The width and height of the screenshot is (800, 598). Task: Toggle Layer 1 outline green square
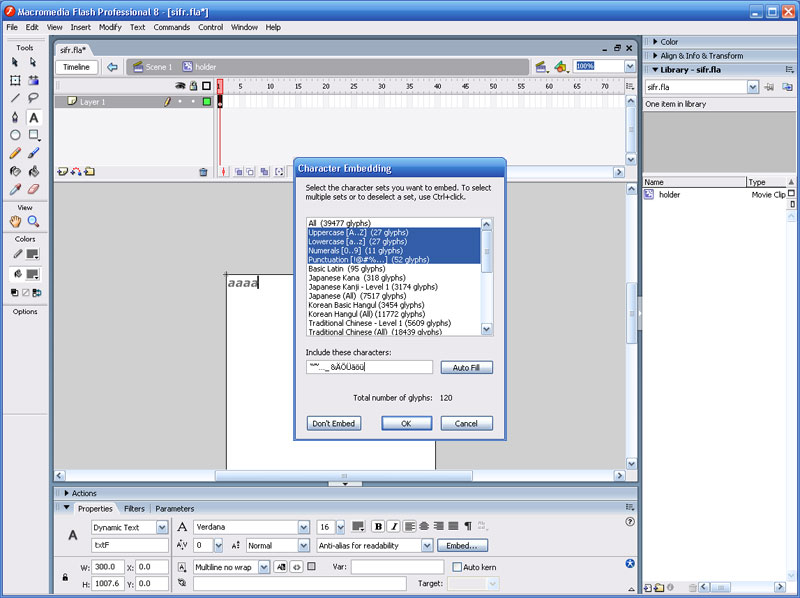207,102
